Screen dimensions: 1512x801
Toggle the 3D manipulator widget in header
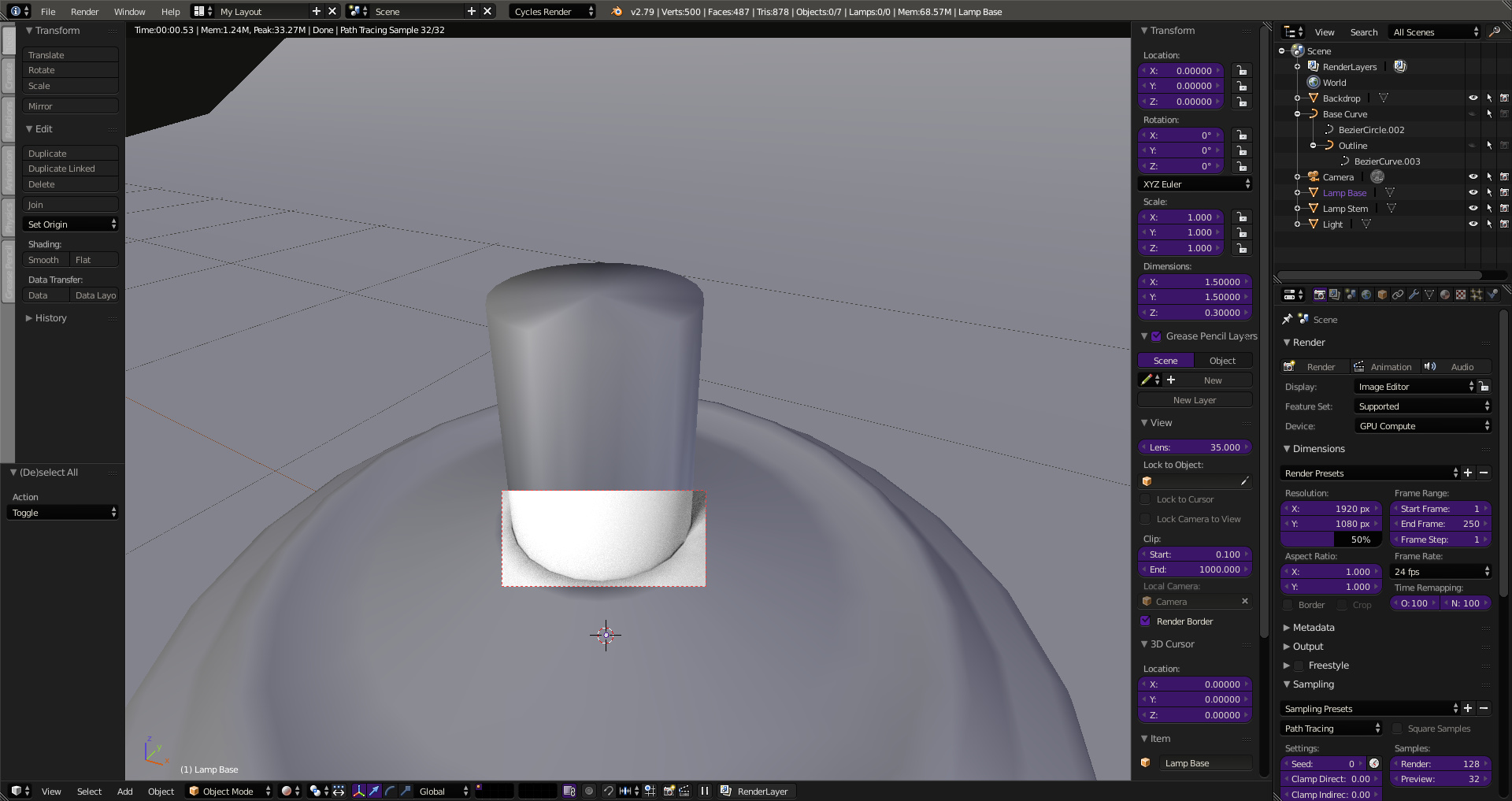tap(359, 791)
